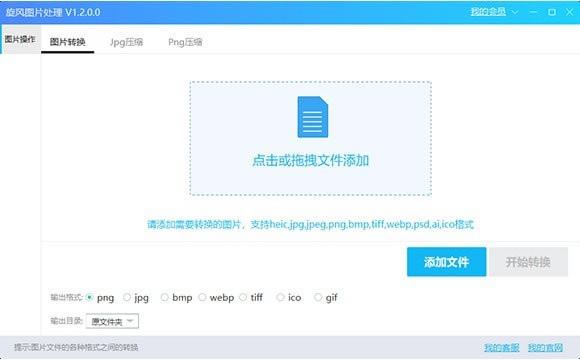
Task: Select png output format radio button
Action: 89,297
